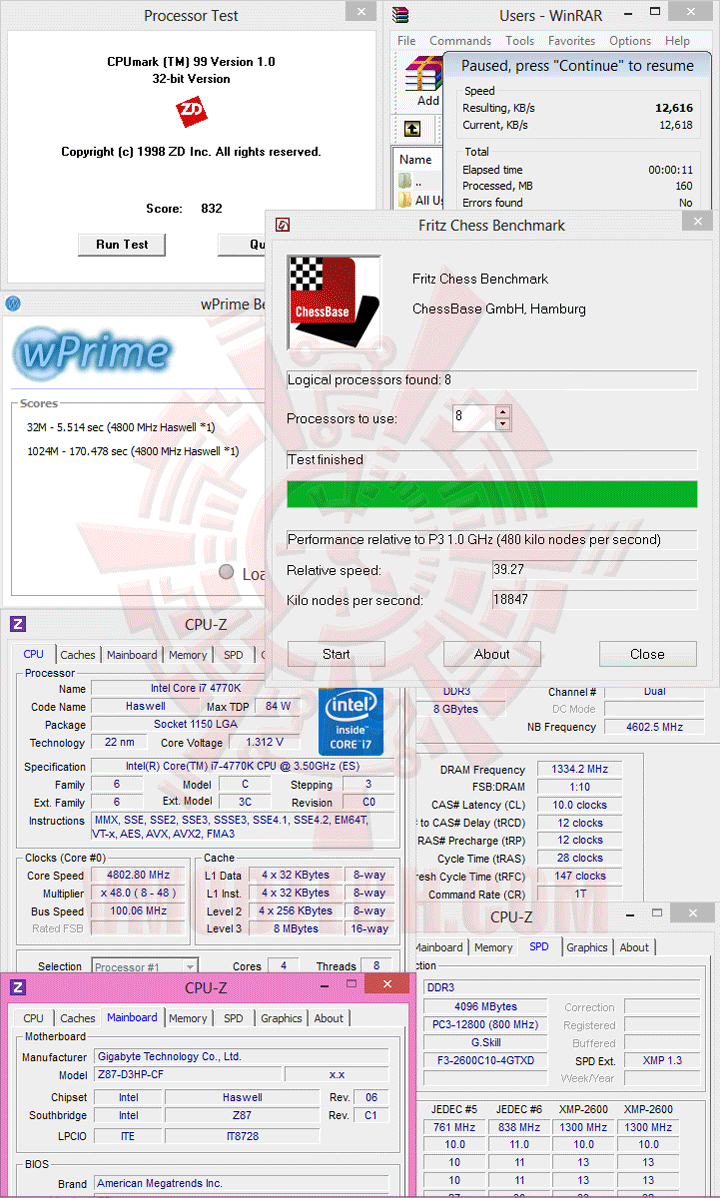Image resolution: width=720 pixels, height=1198 pixels.
Task: Select CPU tab in pink CPU-Z window
Action: pos(34,1018)
